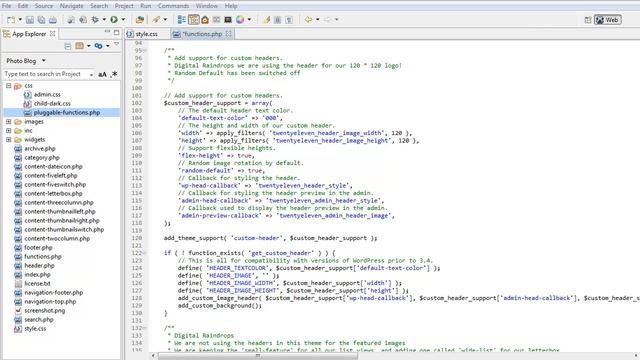This screenshot has width=640, height=360.
Task: Select footer.php in the file tree
Action: tap(38, 247)
